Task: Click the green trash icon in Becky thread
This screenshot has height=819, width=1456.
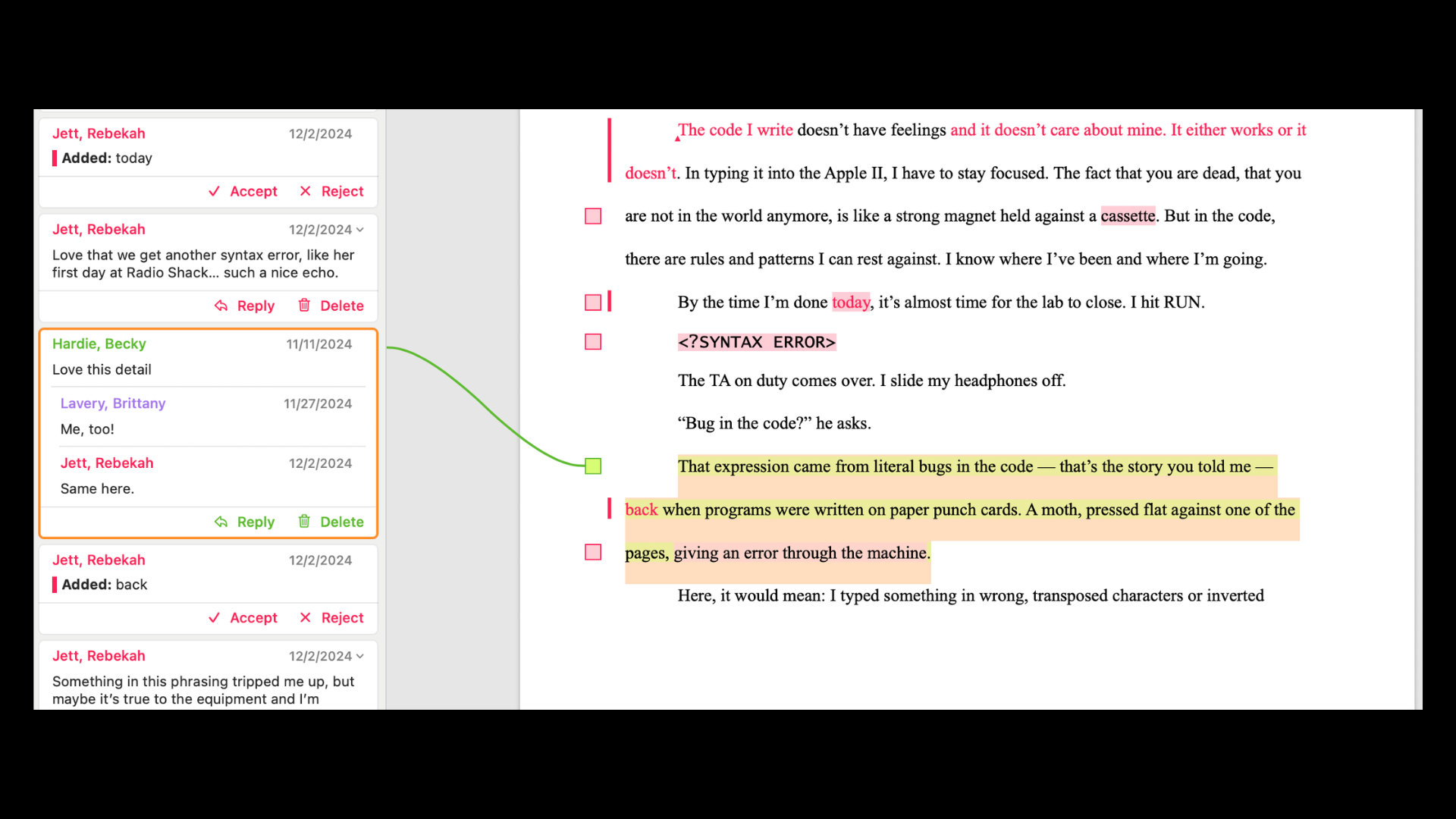Action: point(304,521)
